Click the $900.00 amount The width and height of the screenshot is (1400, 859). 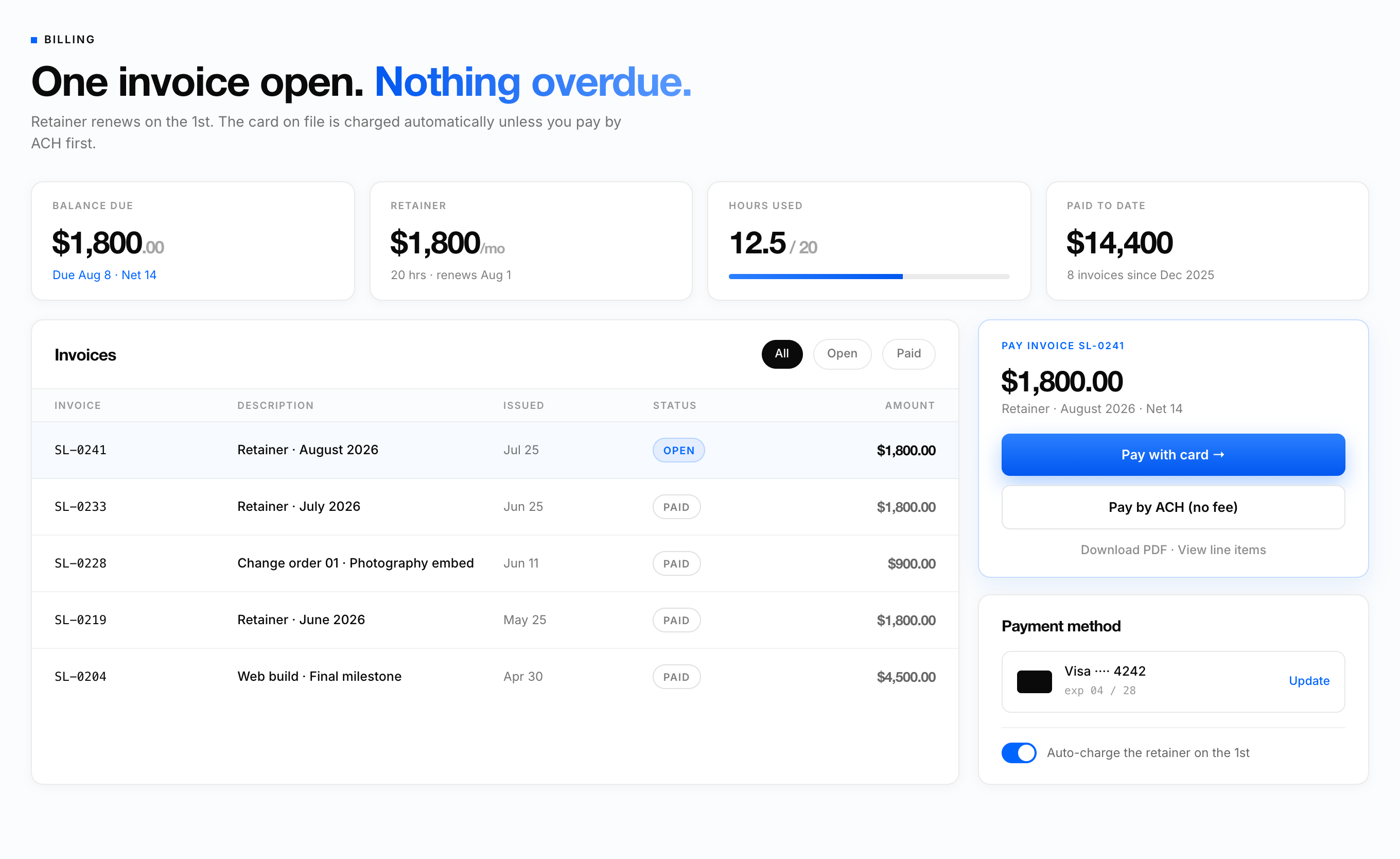pos(912,564)
